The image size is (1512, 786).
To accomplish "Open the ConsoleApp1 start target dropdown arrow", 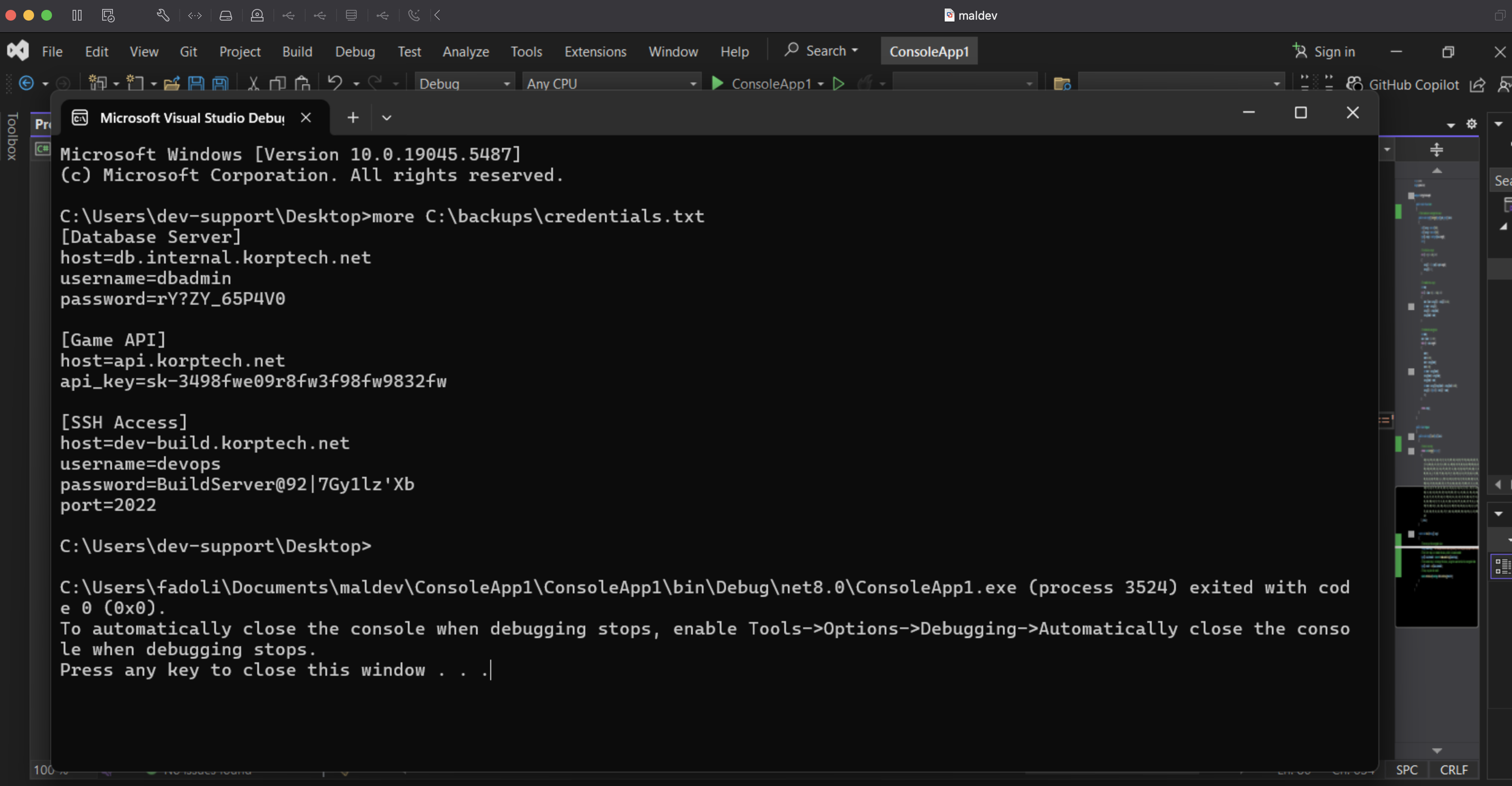I will [821, 84].
